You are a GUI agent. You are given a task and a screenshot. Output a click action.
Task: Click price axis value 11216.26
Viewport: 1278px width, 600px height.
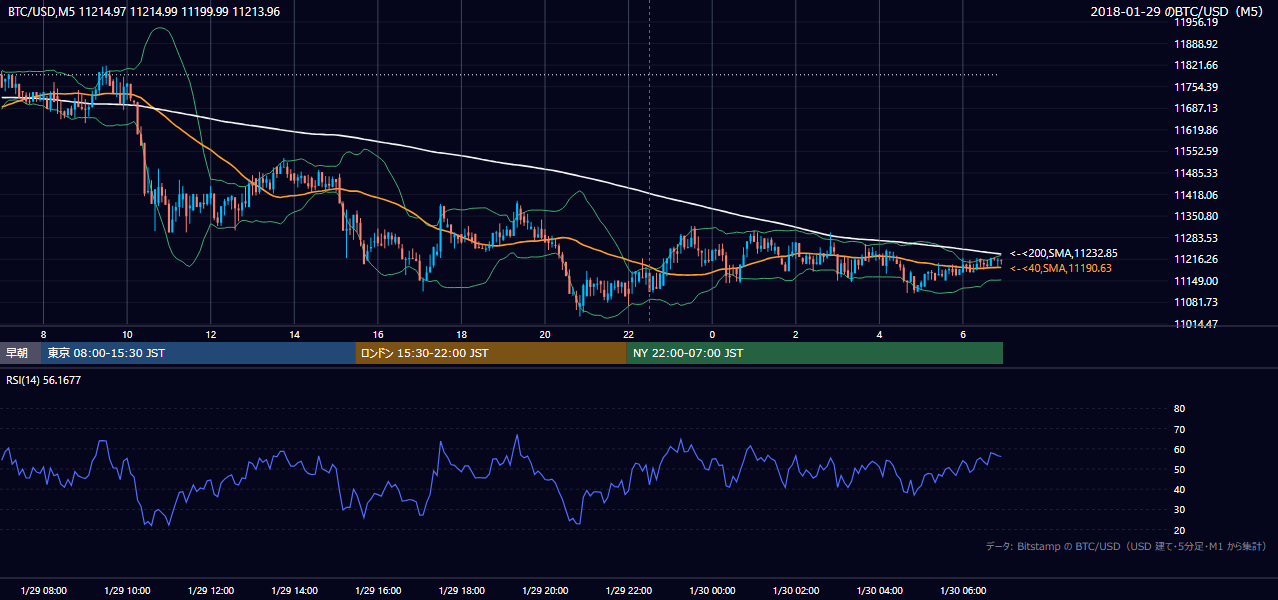tap(1196, 259)
